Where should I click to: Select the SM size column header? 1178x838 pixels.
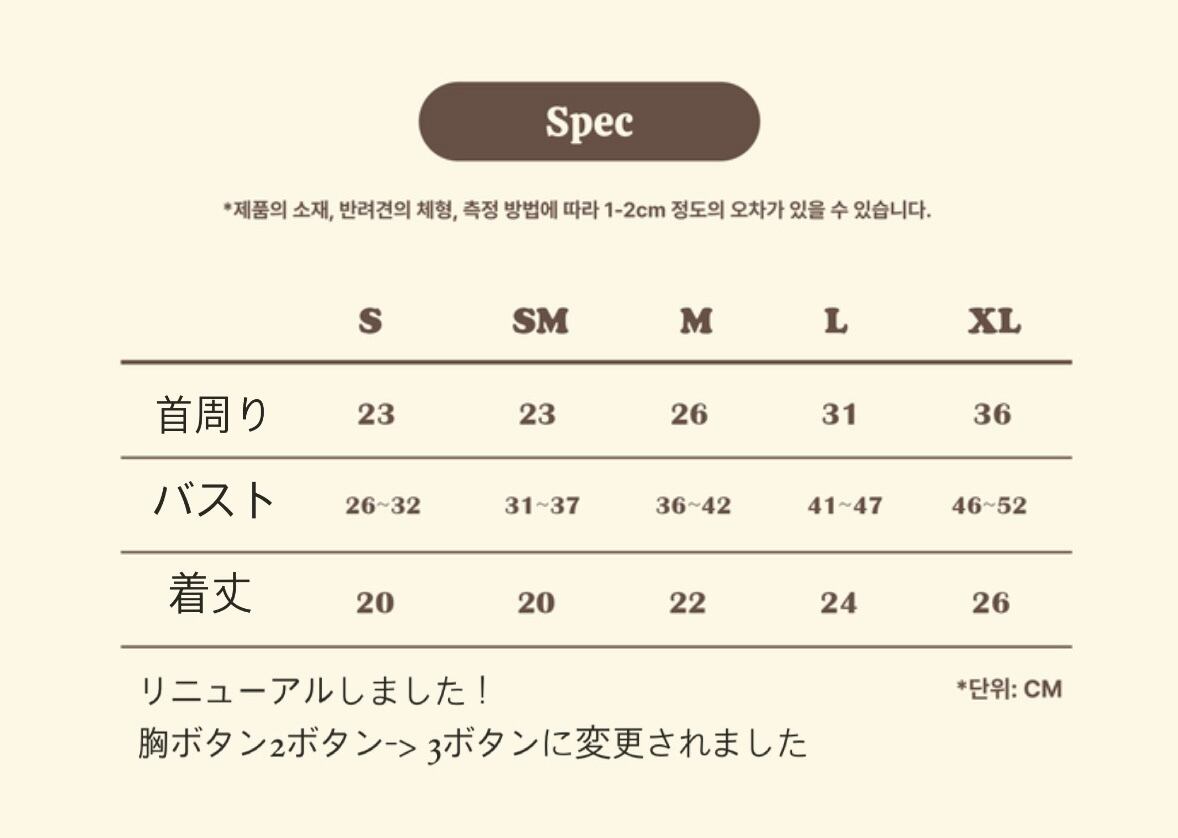pos(540,322)
